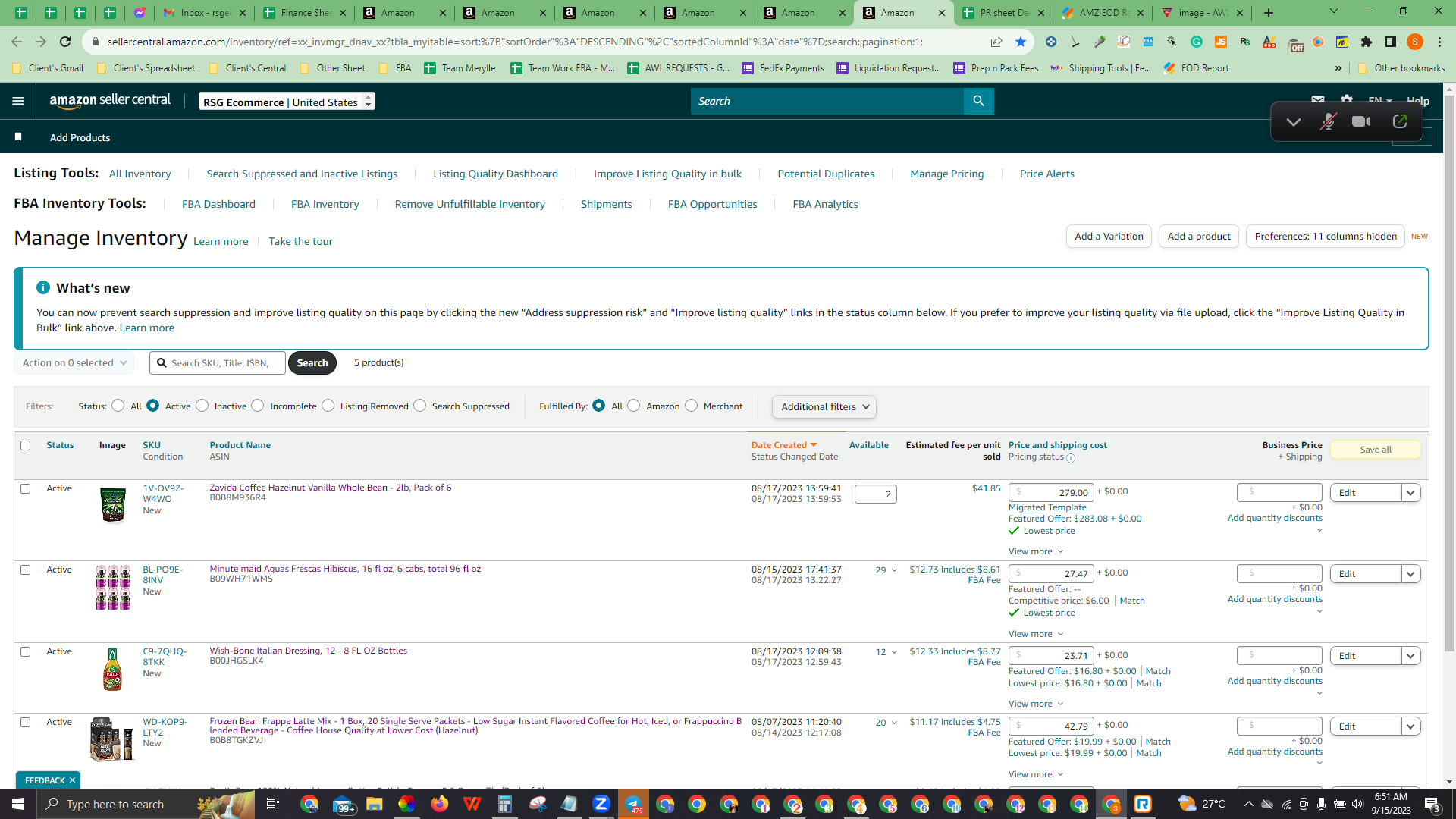Viewport: 1456px width, 819px height.
Task: Tick the checkbox for Frozen Bean Frappe row
Action: [26, 722]
